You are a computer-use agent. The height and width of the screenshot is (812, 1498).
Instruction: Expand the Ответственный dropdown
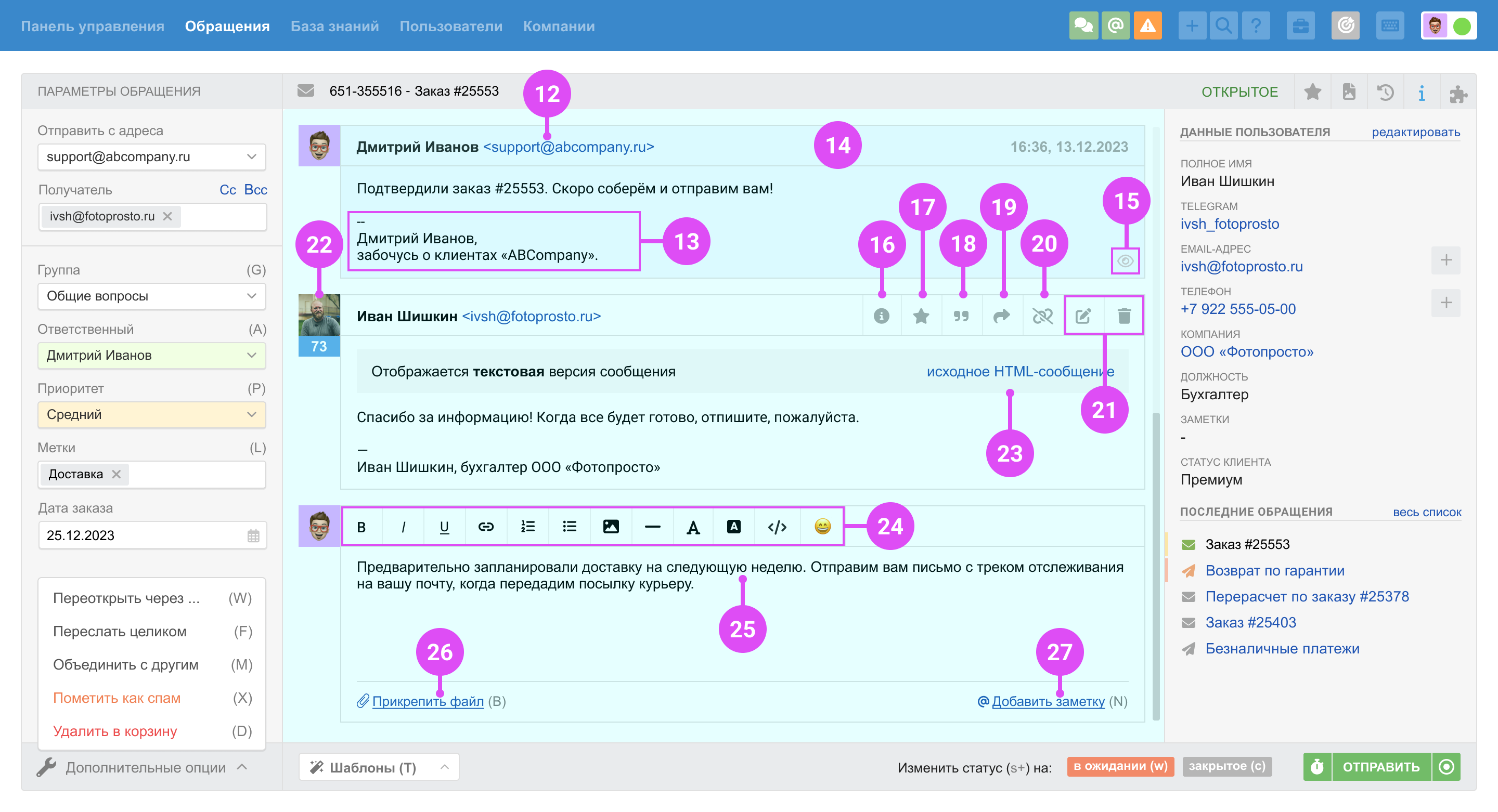tap(151, 355)
